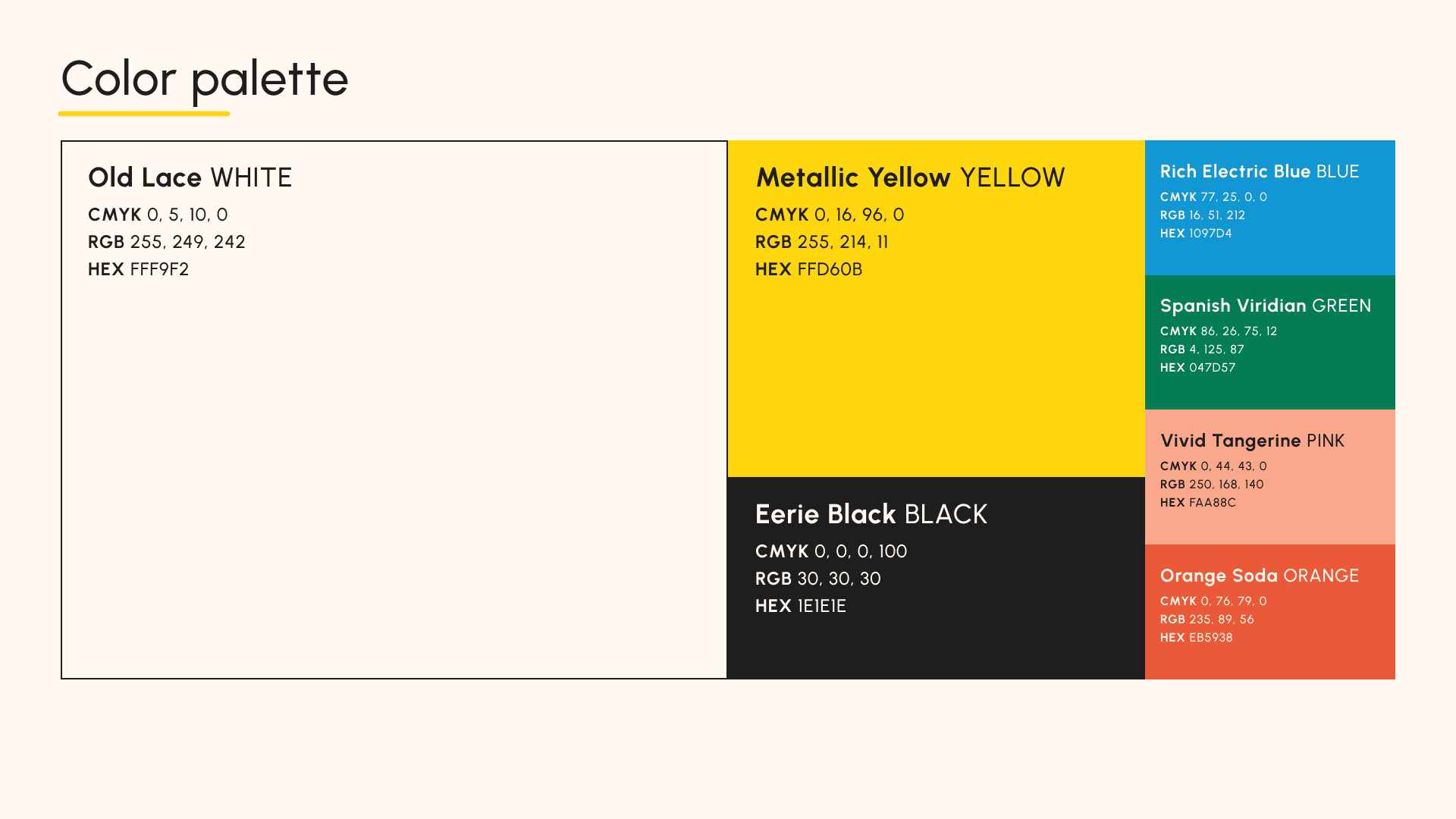Click the Vivid Tangerine PINK swatch
1456x819 pixels.
tap(1270, 477)
